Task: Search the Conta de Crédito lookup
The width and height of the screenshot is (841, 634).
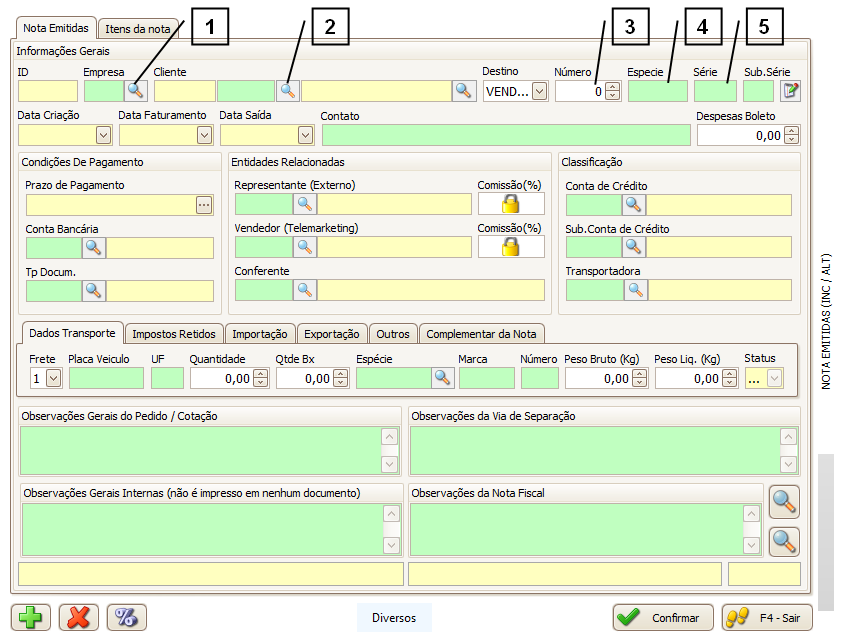Action: 634,205
